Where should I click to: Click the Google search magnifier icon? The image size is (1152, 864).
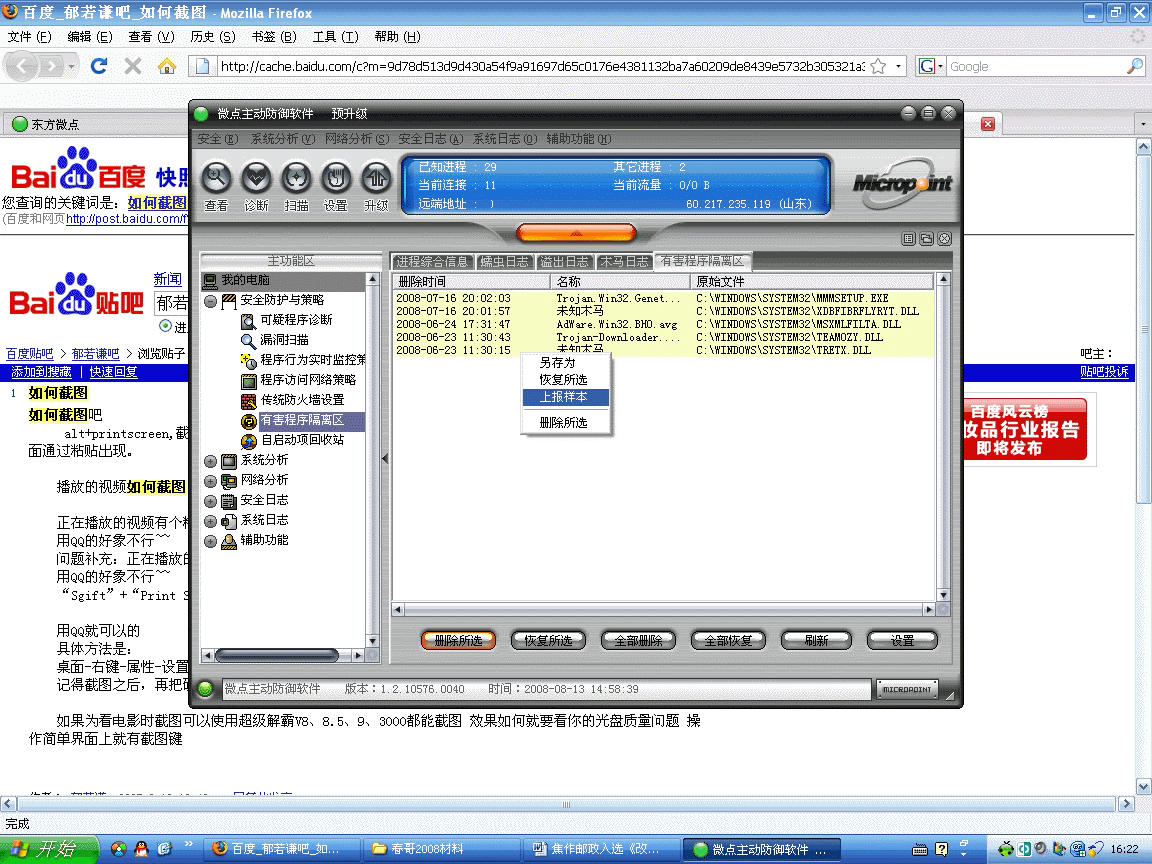1134,66
